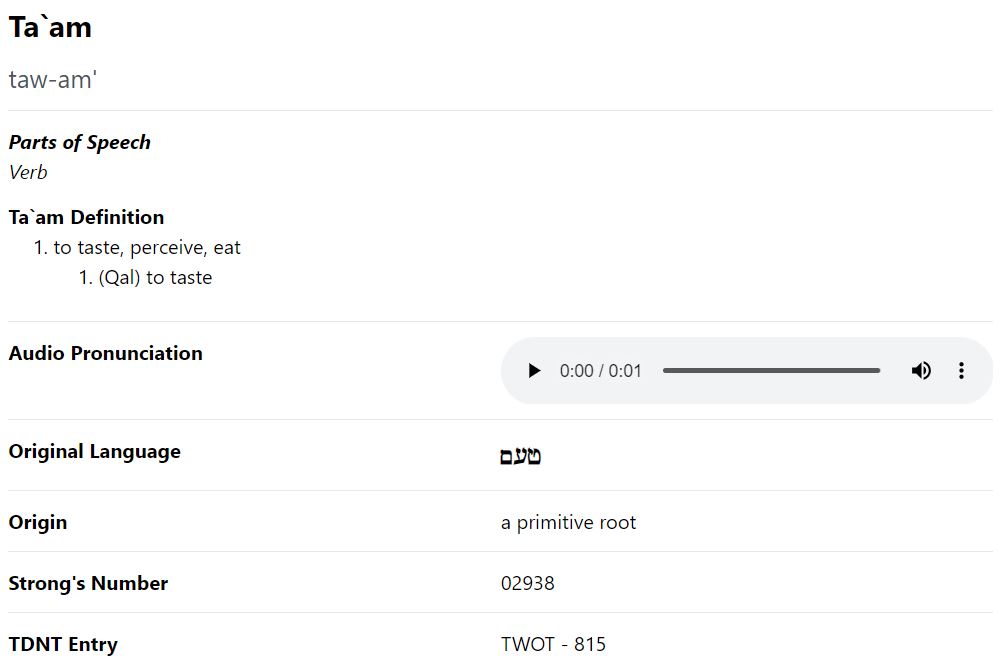Image resolution: width=1002 pixels, height=668 pixels.
Task: Click the TWOT - 815 entry value
Action: click(x=553, y=644)
